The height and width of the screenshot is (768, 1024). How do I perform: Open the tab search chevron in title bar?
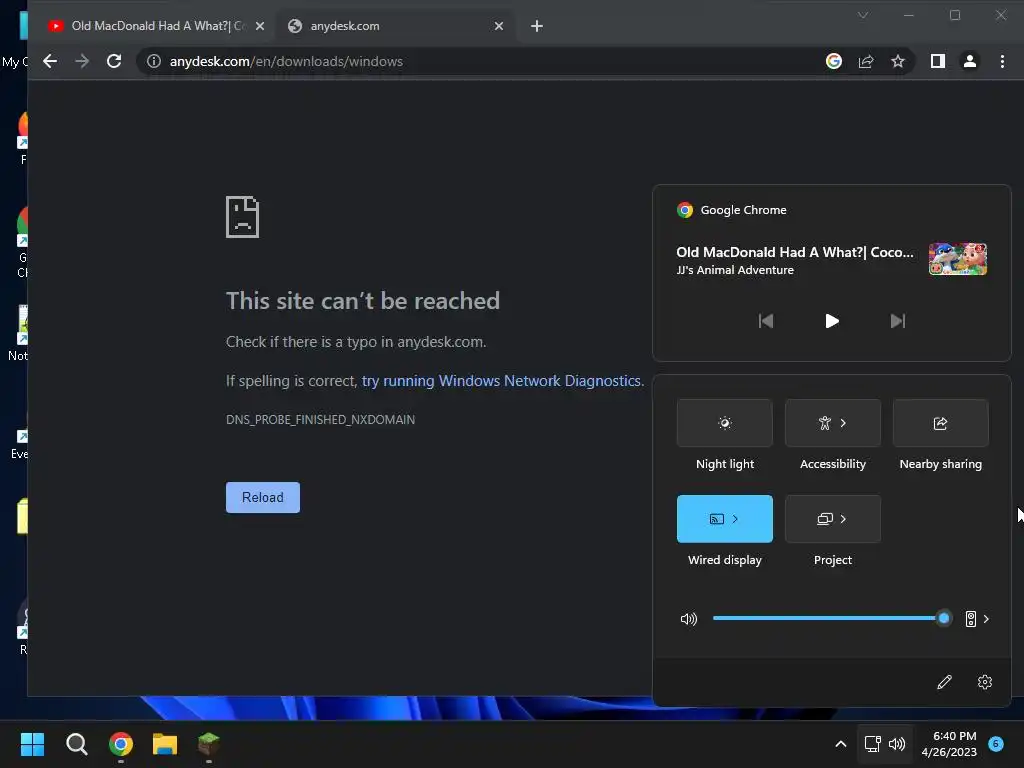tap(863, 15)
